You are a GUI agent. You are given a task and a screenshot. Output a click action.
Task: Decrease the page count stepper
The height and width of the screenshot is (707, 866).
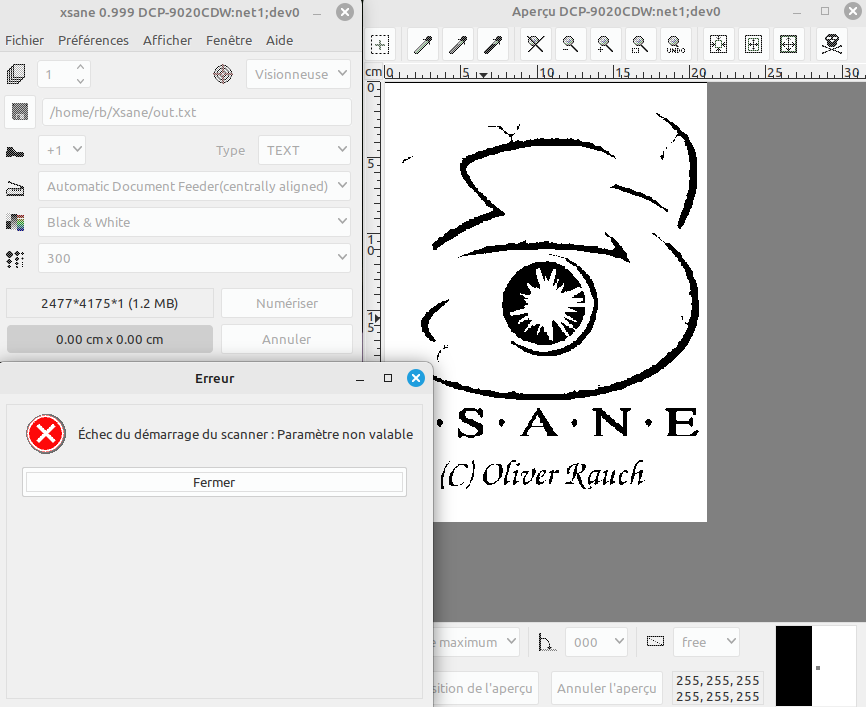point(81,81)
